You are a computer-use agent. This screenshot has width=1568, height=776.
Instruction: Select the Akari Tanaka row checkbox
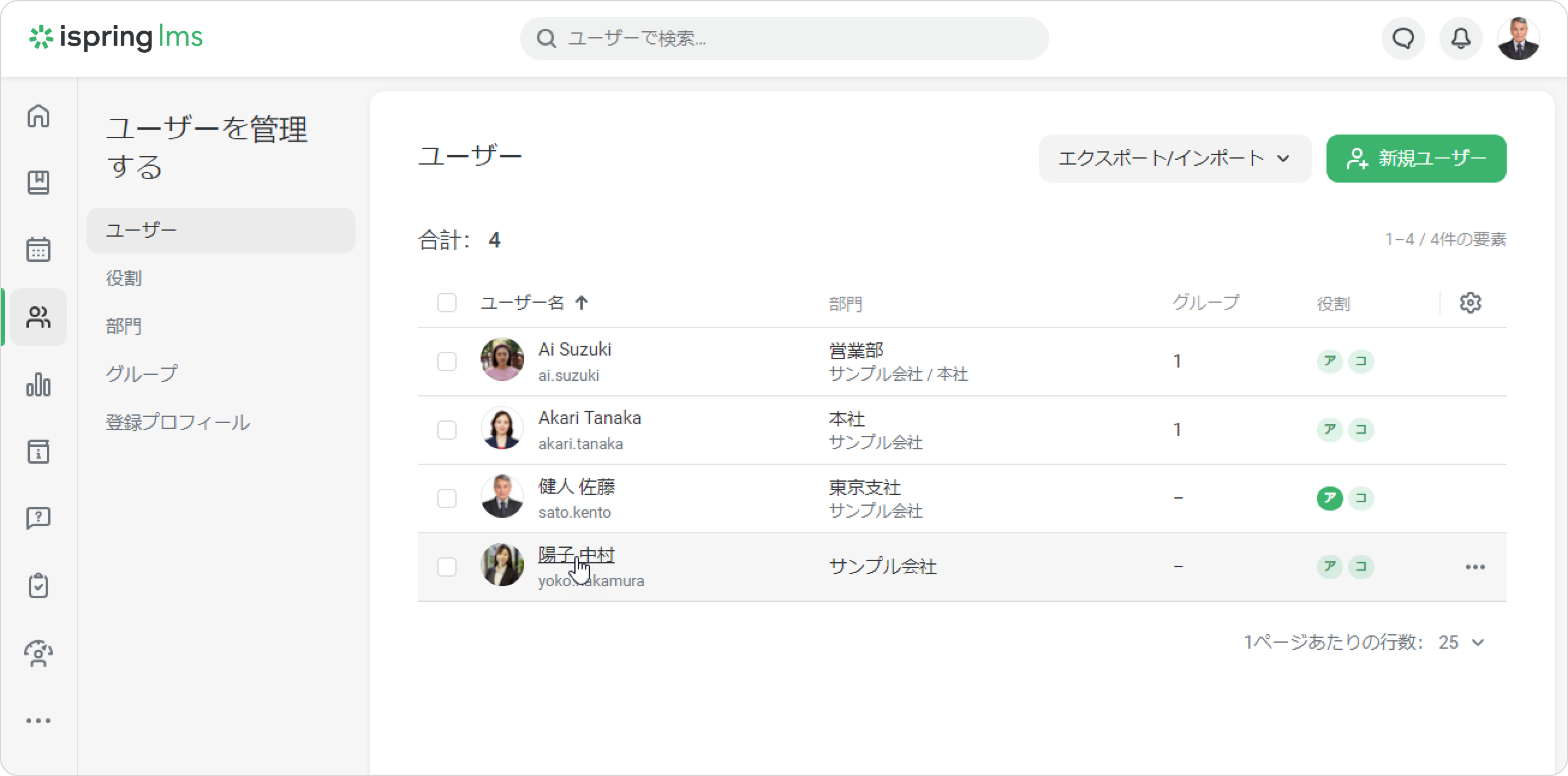pos(447,430)
